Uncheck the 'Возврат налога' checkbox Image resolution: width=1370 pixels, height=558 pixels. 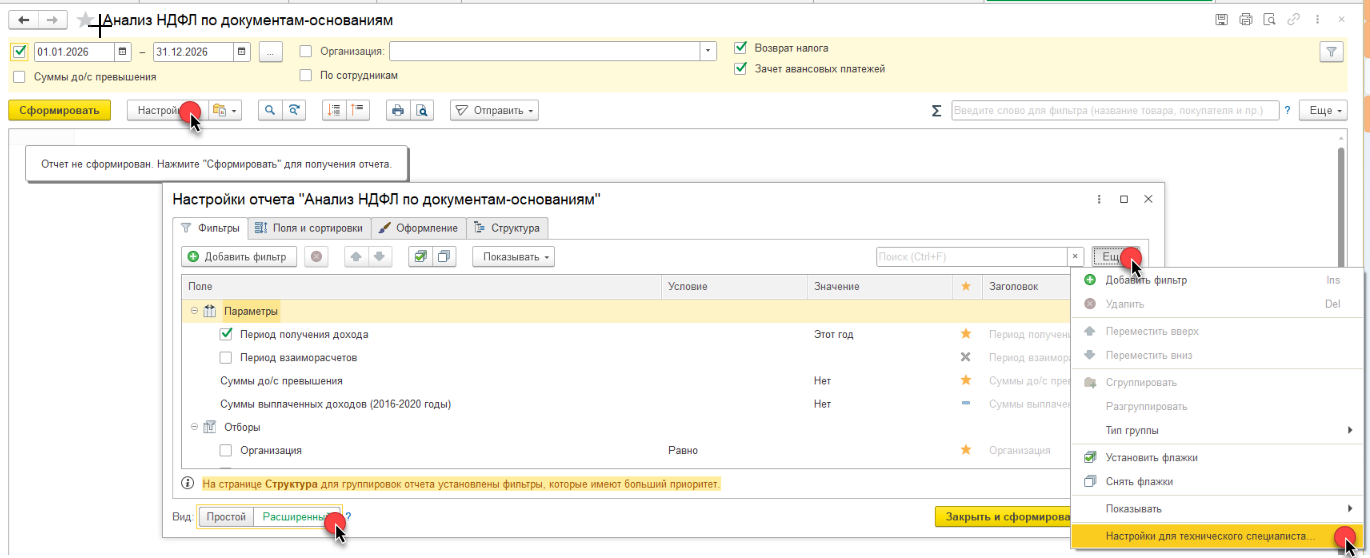(741, 47)
